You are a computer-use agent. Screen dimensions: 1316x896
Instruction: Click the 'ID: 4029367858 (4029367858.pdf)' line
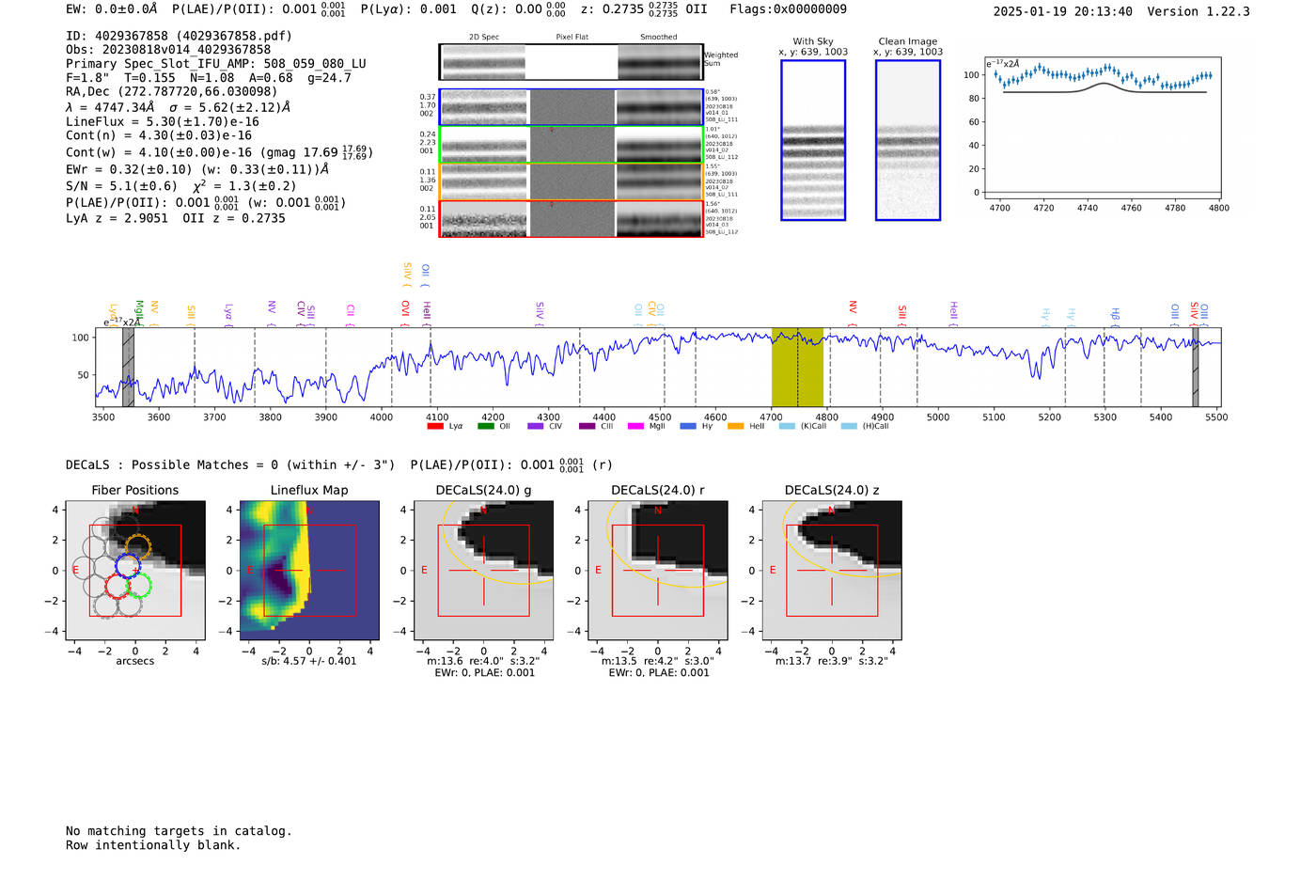tap(179, 36)
